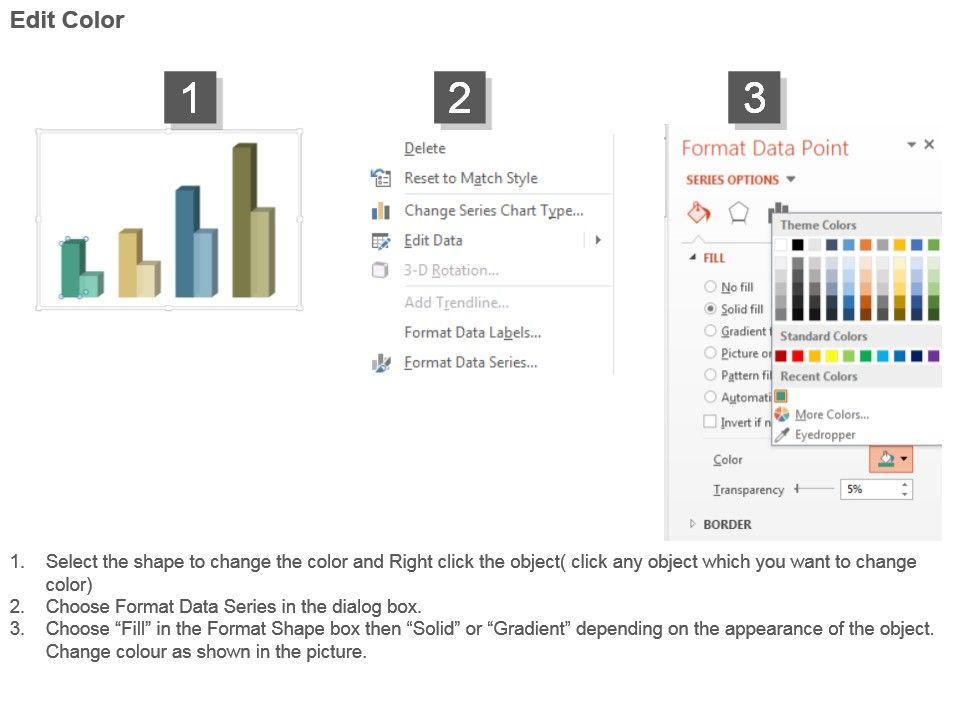Open the Series Options dropdown

pyautogui.click(x=791, y=180)
